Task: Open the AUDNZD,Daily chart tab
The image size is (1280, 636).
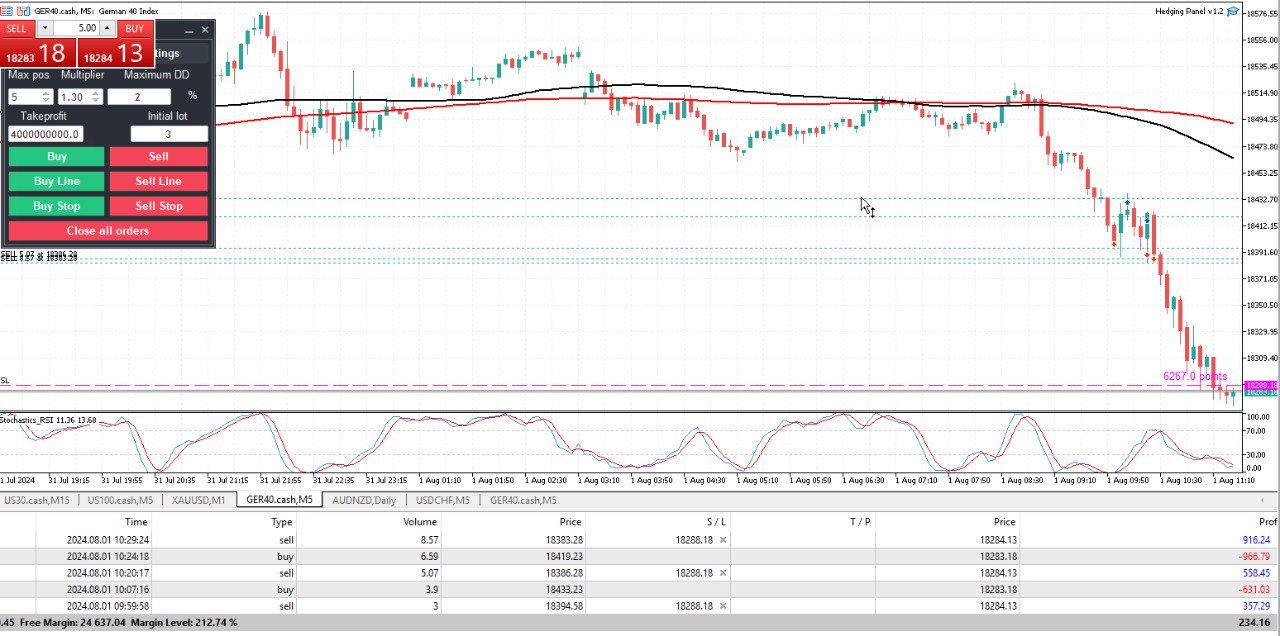Action: point(364,500)
